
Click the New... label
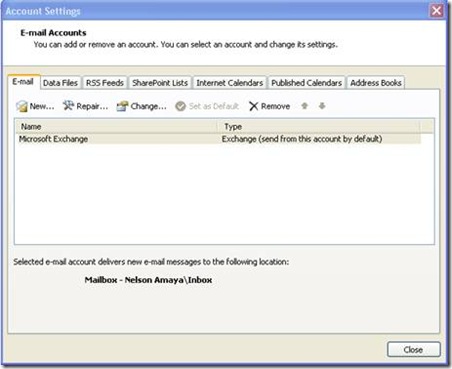pos(42,106)
